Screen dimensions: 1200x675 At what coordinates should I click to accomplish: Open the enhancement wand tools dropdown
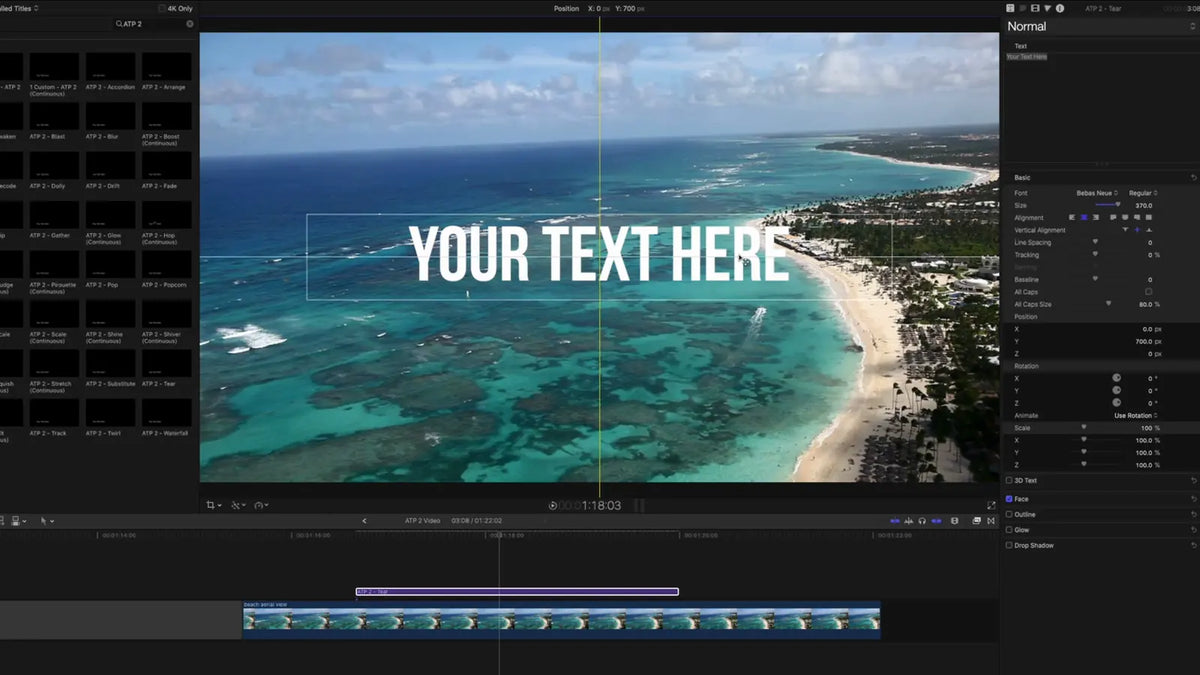point(238,505)
